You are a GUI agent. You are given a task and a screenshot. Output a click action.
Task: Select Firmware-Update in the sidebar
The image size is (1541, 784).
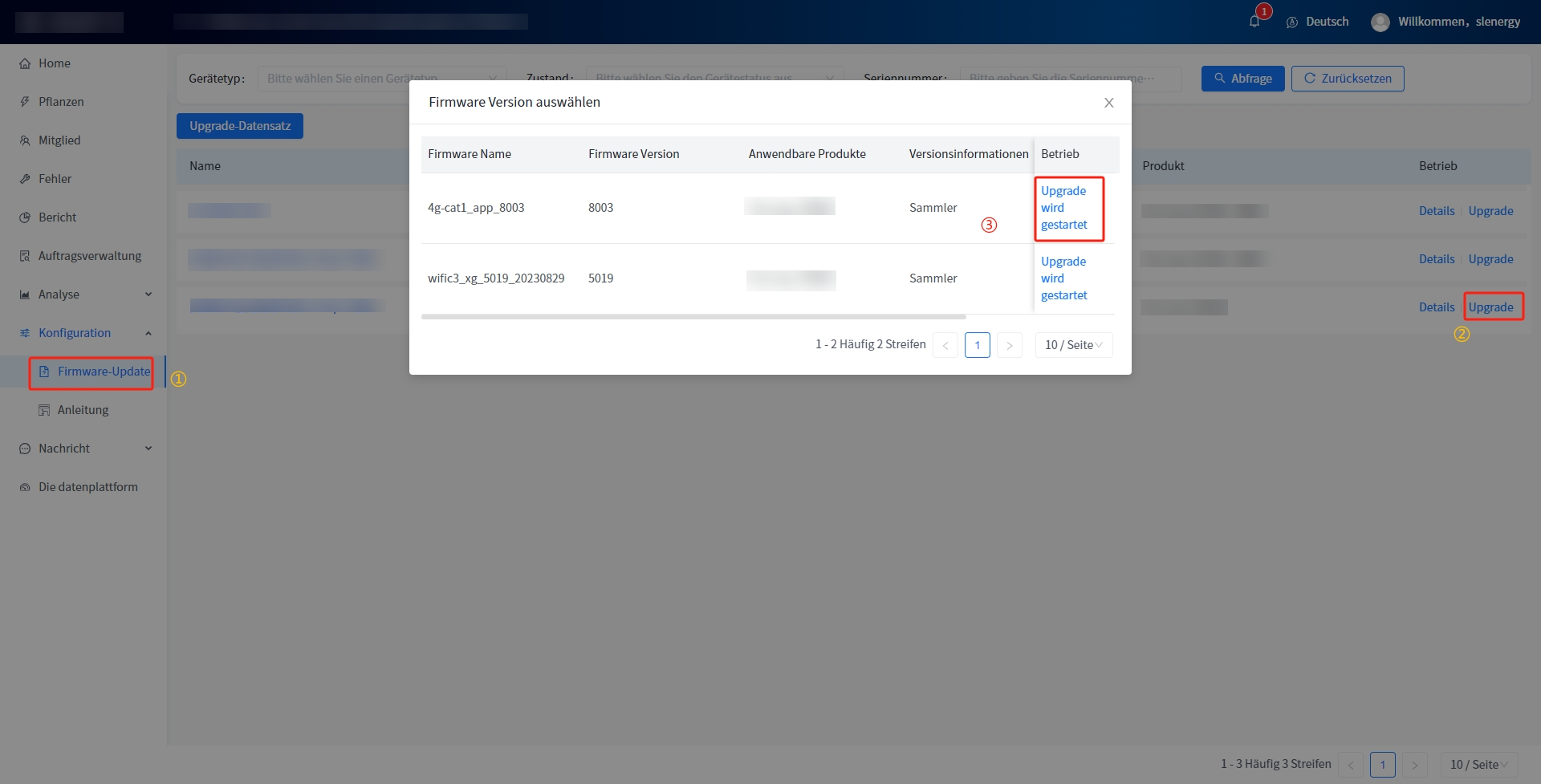[103, 372]
